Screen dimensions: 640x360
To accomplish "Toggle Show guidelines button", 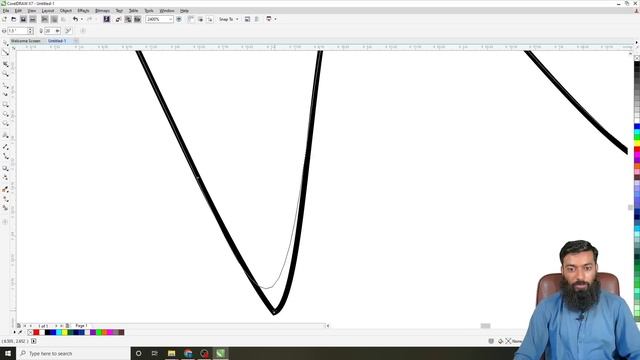I will pyautogui.click(x=210, y=19).
